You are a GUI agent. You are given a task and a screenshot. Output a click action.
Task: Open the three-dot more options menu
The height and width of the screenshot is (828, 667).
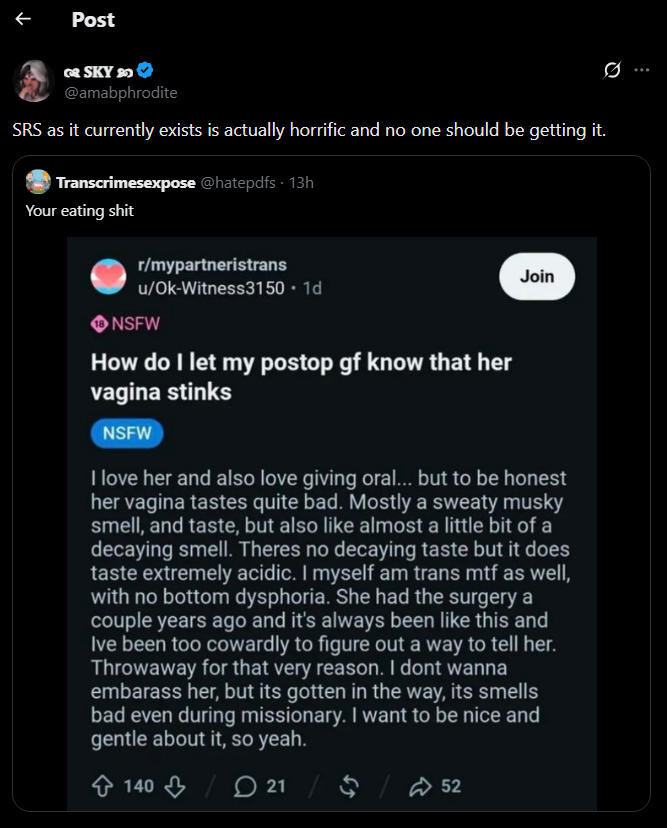tap(642, 70)
